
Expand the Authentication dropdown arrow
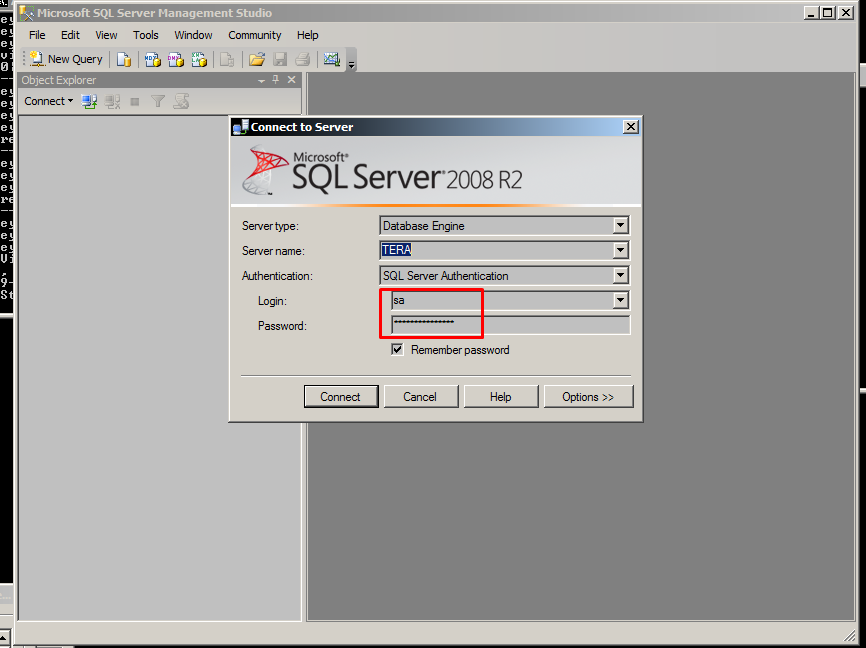(x=620, y=275)
